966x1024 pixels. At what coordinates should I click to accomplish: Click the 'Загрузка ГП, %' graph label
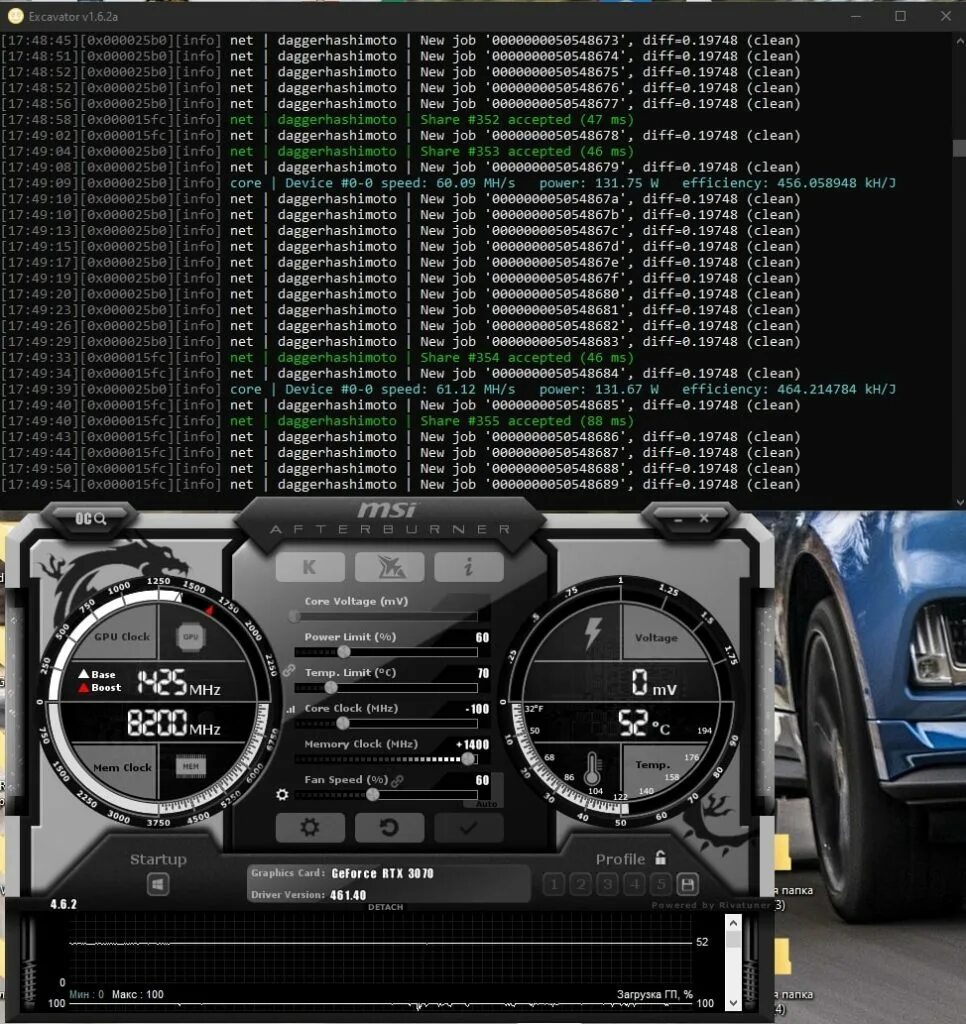click(654, 994)
